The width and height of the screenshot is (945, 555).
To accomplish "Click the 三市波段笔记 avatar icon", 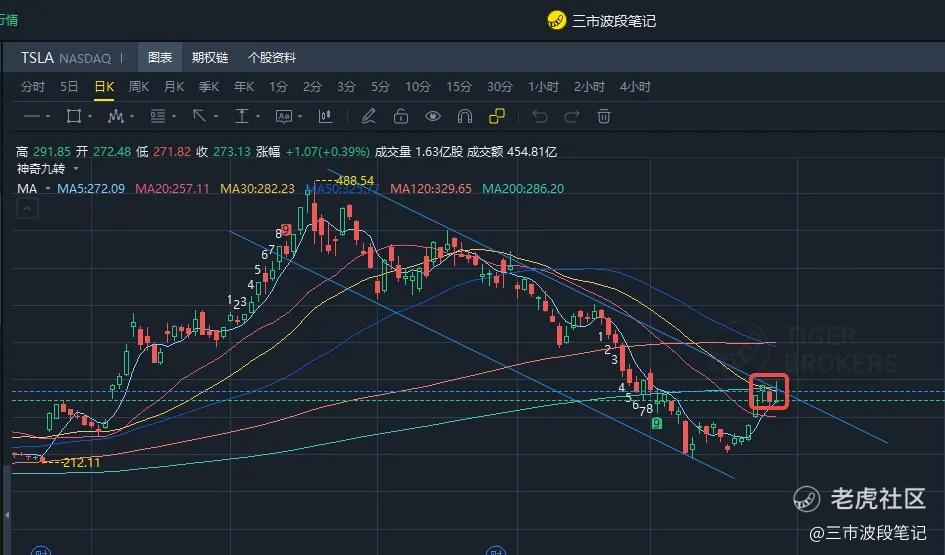I will (x=556, y=20).
